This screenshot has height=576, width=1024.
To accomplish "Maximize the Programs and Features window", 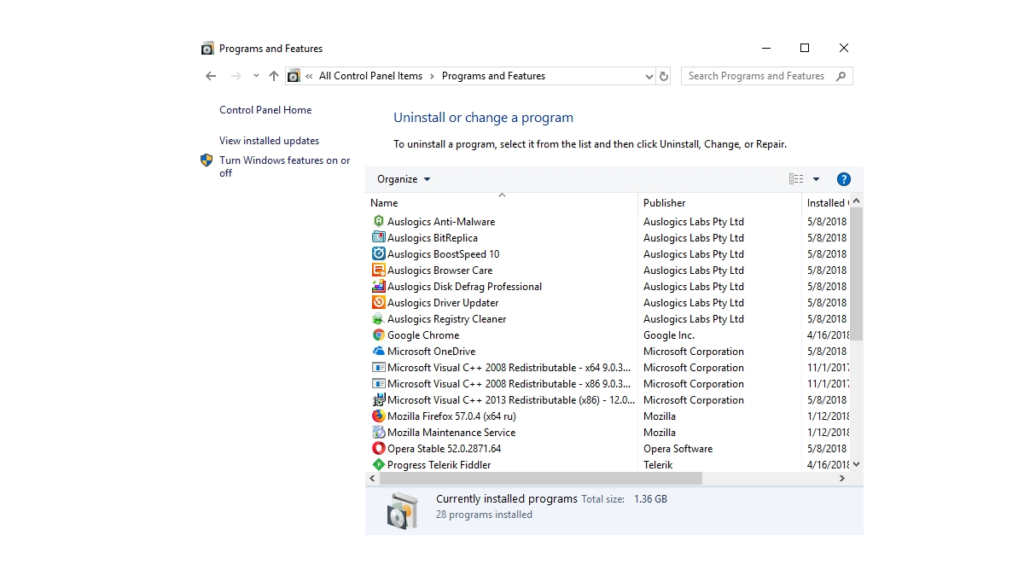I will [x=805, y=48].
